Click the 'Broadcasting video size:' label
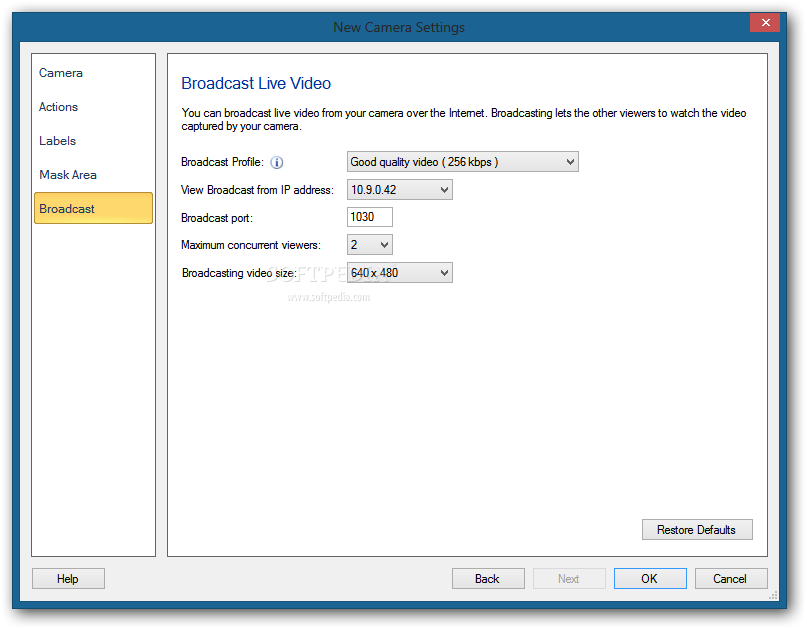This screenshot has width=807, height=629. pyautogui.click(x=239, y=273)
